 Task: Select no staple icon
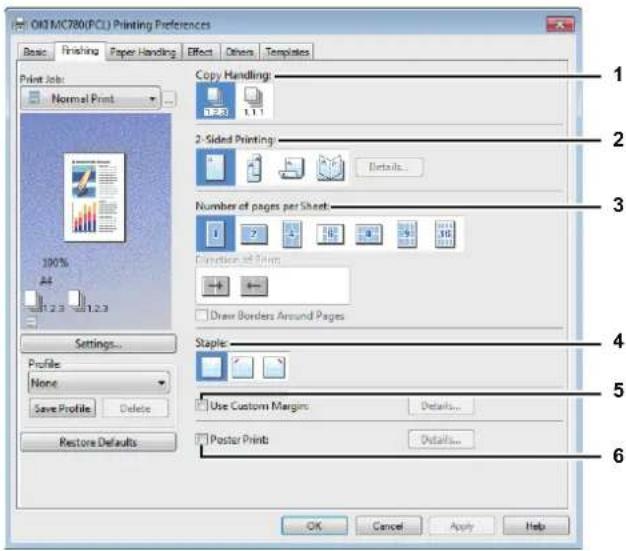click(x=212, y=367)
